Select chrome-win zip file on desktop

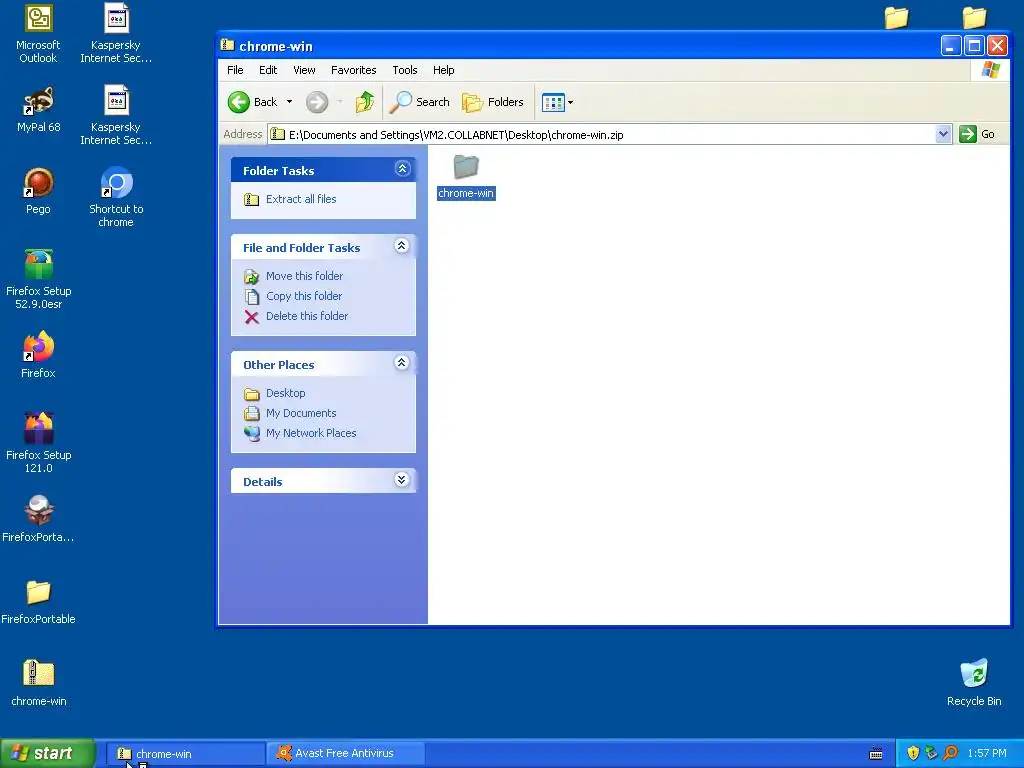coord(39,683)
